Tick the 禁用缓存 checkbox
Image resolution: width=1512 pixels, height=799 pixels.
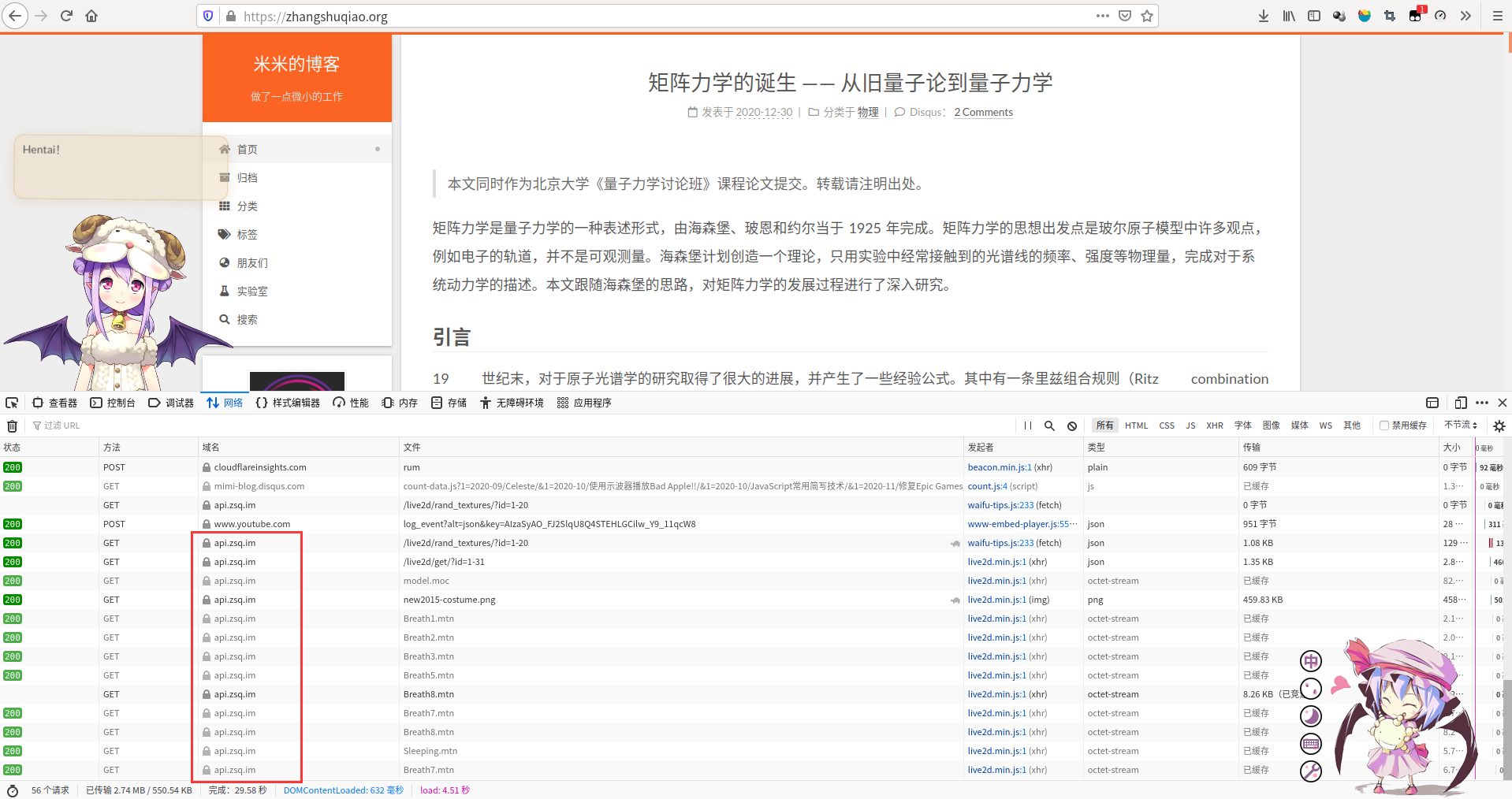tap(1384, 426)
